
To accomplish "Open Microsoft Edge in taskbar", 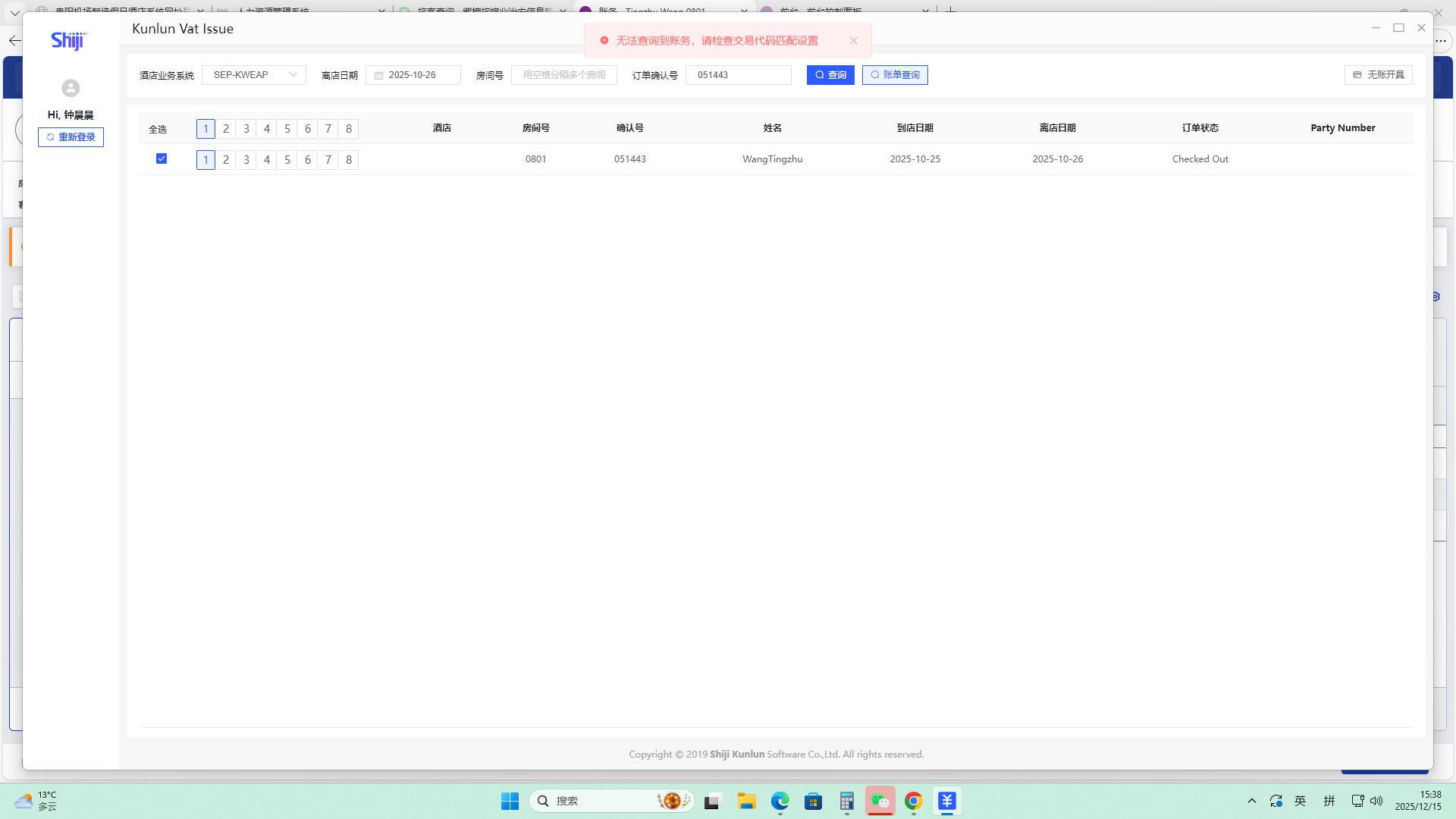I will (780, 801).
